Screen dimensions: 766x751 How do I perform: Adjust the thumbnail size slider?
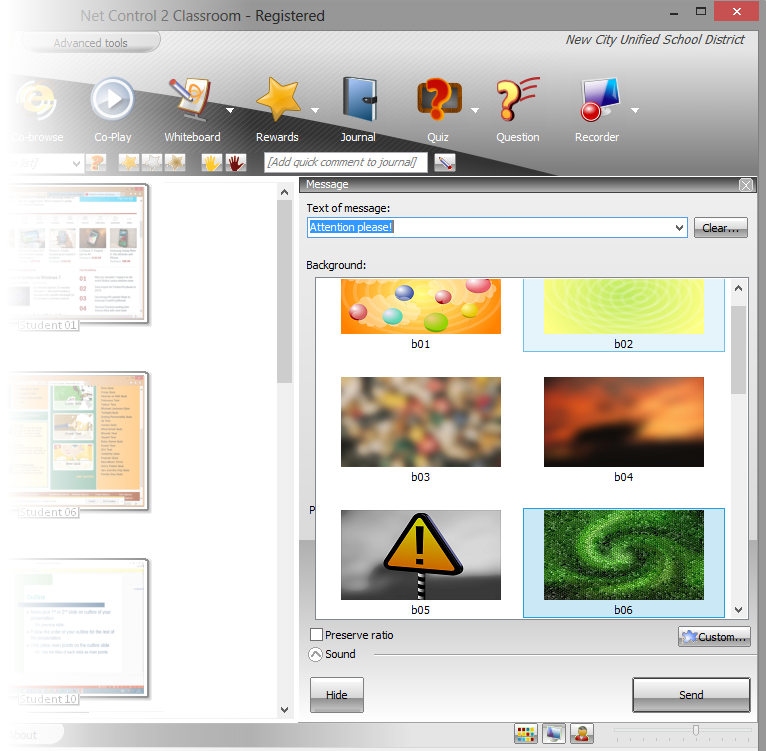696,730
